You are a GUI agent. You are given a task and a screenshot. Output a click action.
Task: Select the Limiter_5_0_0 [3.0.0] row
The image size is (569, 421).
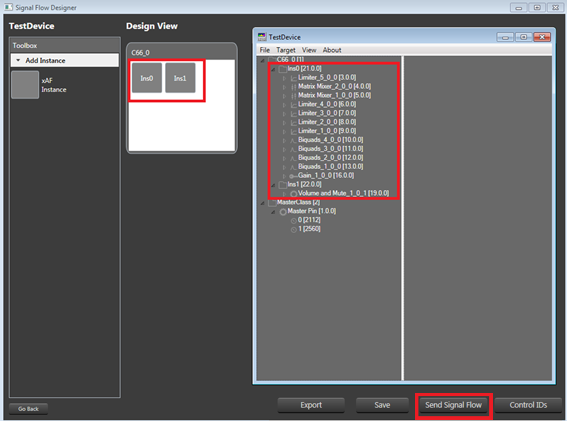click(327, 78)
